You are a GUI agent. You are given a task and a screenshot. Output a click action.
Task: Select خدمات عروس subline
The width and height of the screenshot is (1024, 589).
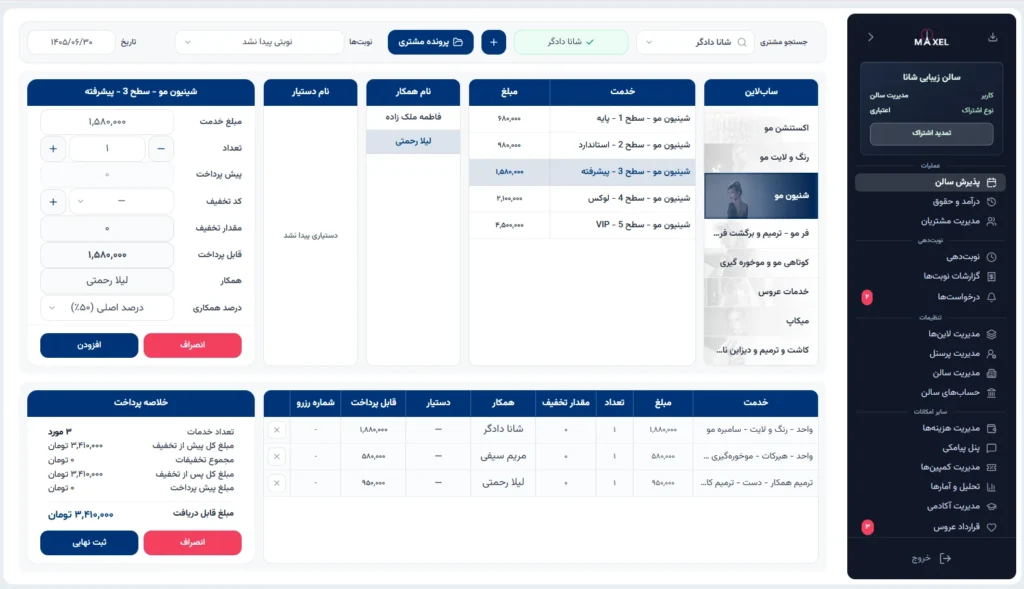761,292
